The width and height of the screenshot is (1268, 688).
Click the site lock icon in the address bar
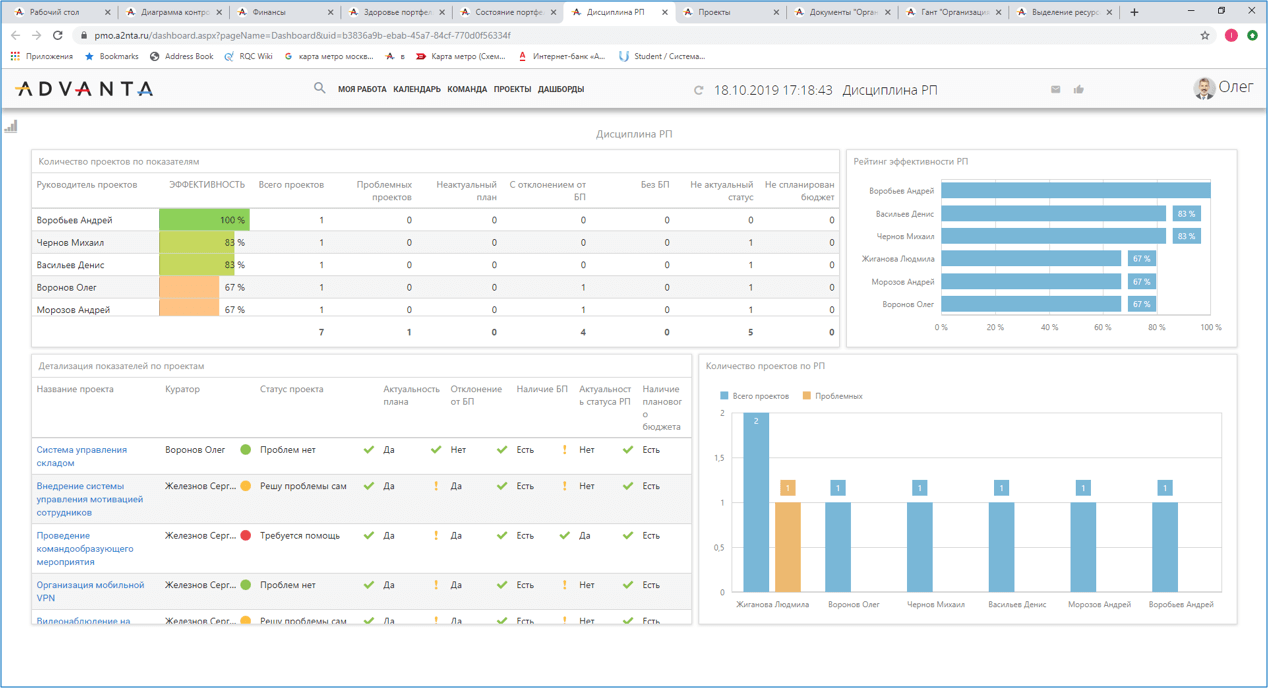click(84, 35)
